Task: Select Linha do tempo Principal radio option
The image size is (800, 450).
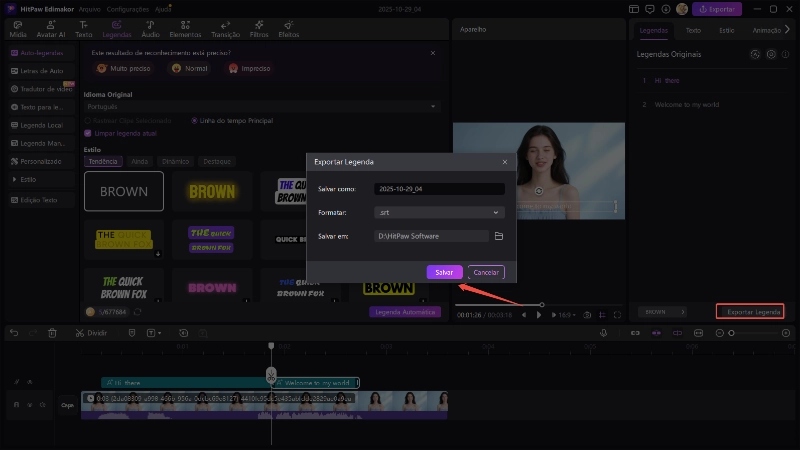Action: pos(194,120)
